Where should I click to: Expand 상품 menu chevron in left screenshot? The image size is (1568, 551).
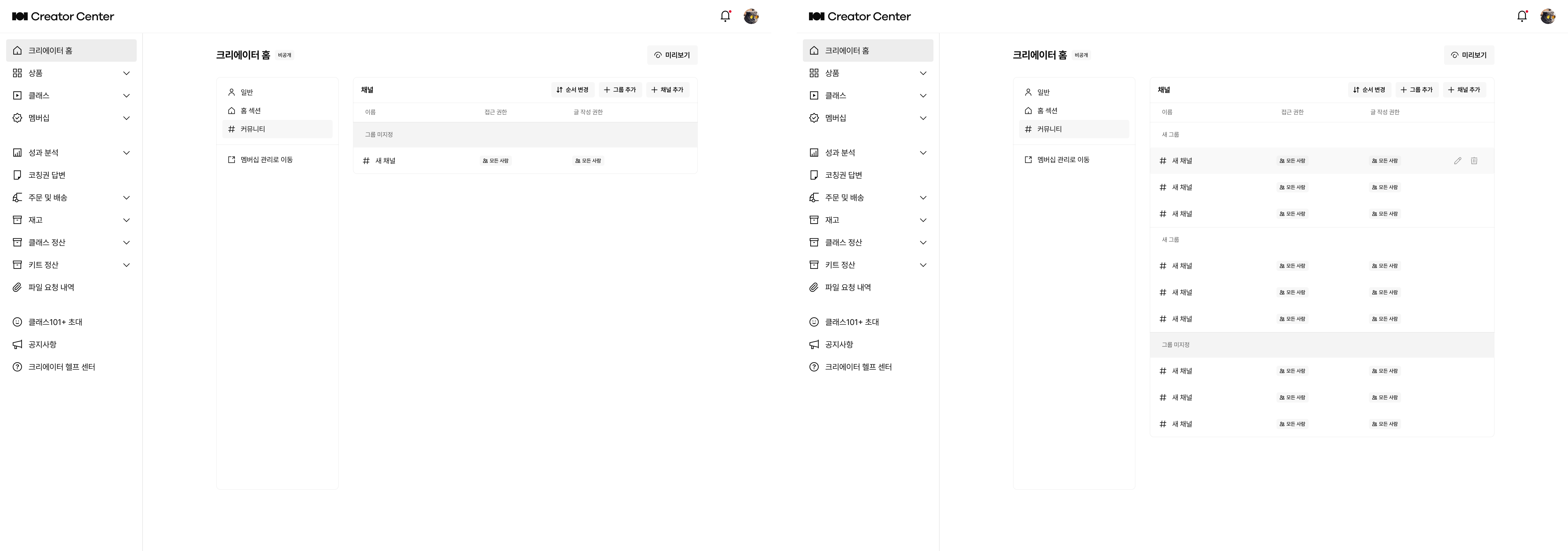point(127,73)
